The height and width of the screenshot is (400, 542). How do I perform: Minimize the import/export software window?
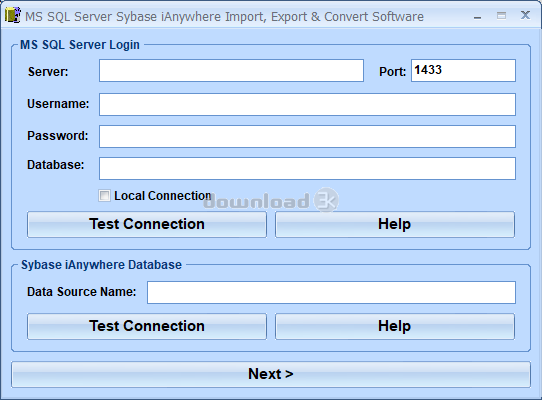(x=478, y=17)
